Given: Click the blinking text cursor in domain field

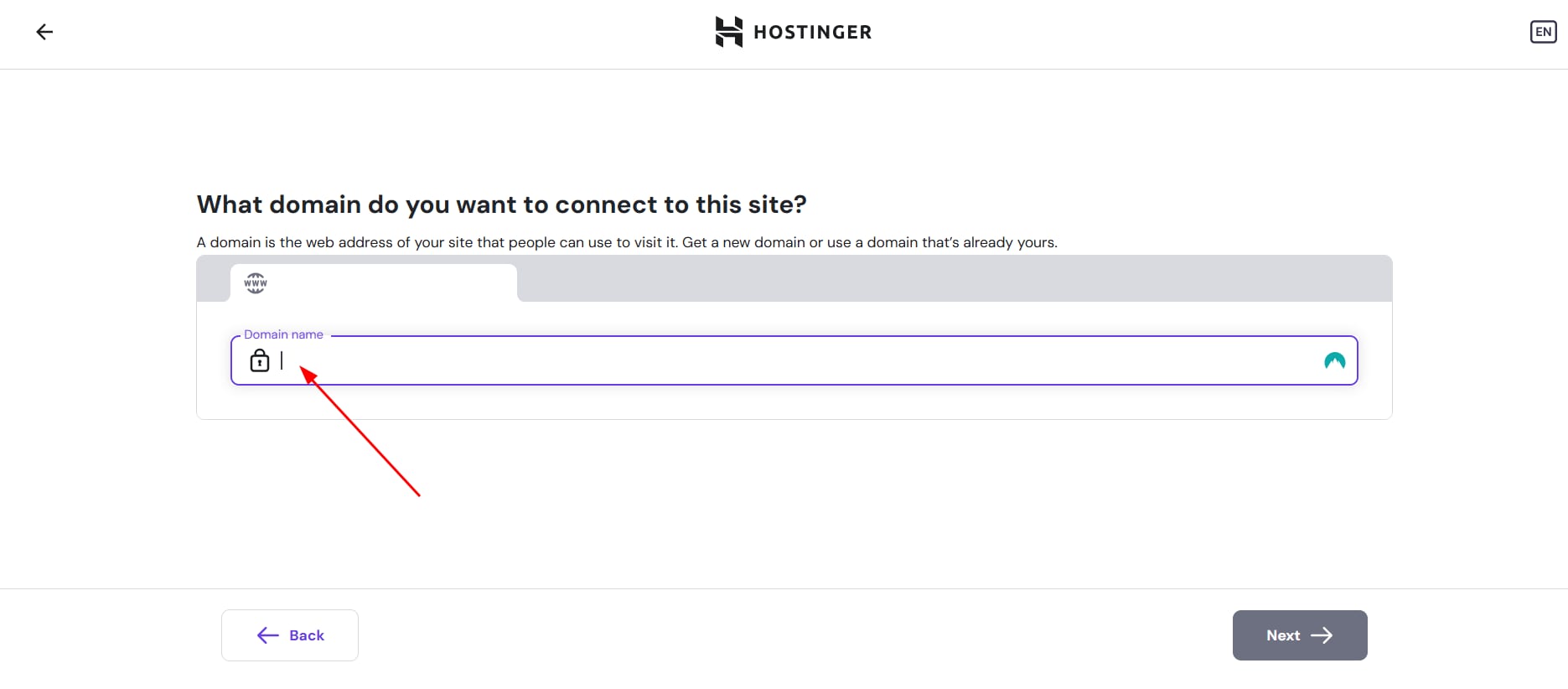Looking at the screenshot, I should (282, 360).
